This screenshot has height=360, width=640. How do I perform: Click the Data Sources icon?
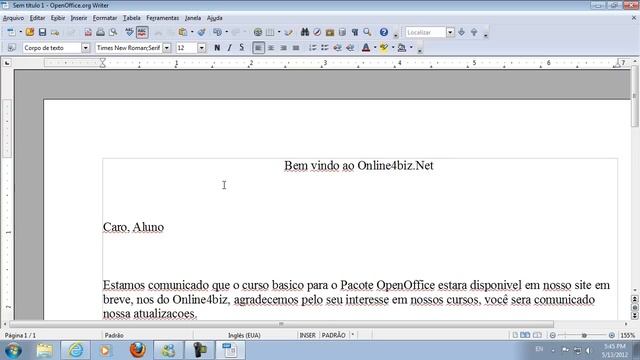pos(342,32)
